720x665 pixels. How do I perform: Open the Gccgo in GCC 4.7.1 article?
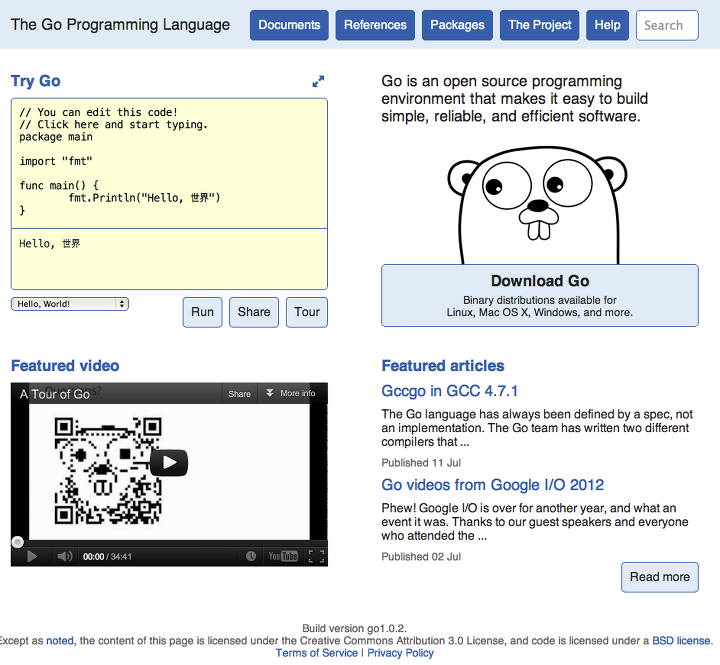point(450,391)
